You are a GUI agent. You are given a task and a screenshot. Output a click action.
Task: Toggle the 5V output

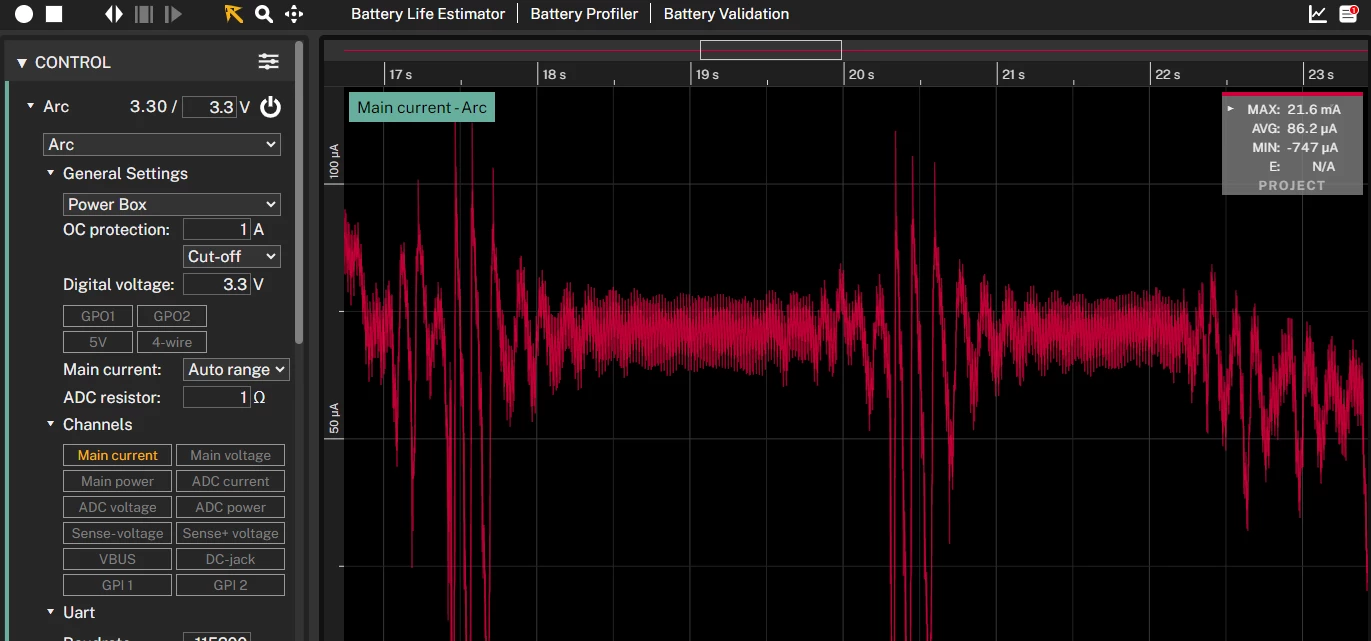point(98,342)
